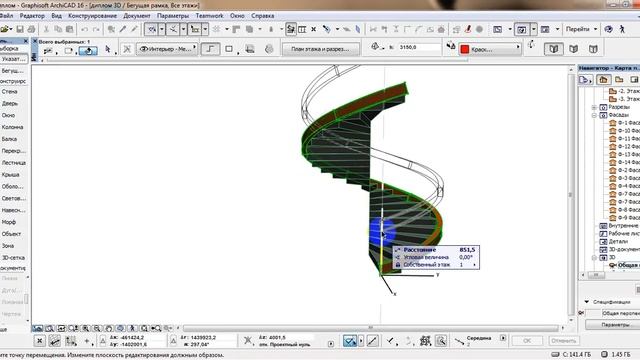Click the X cancel icon in coordinates bar
640x360 pixels.
39,341
